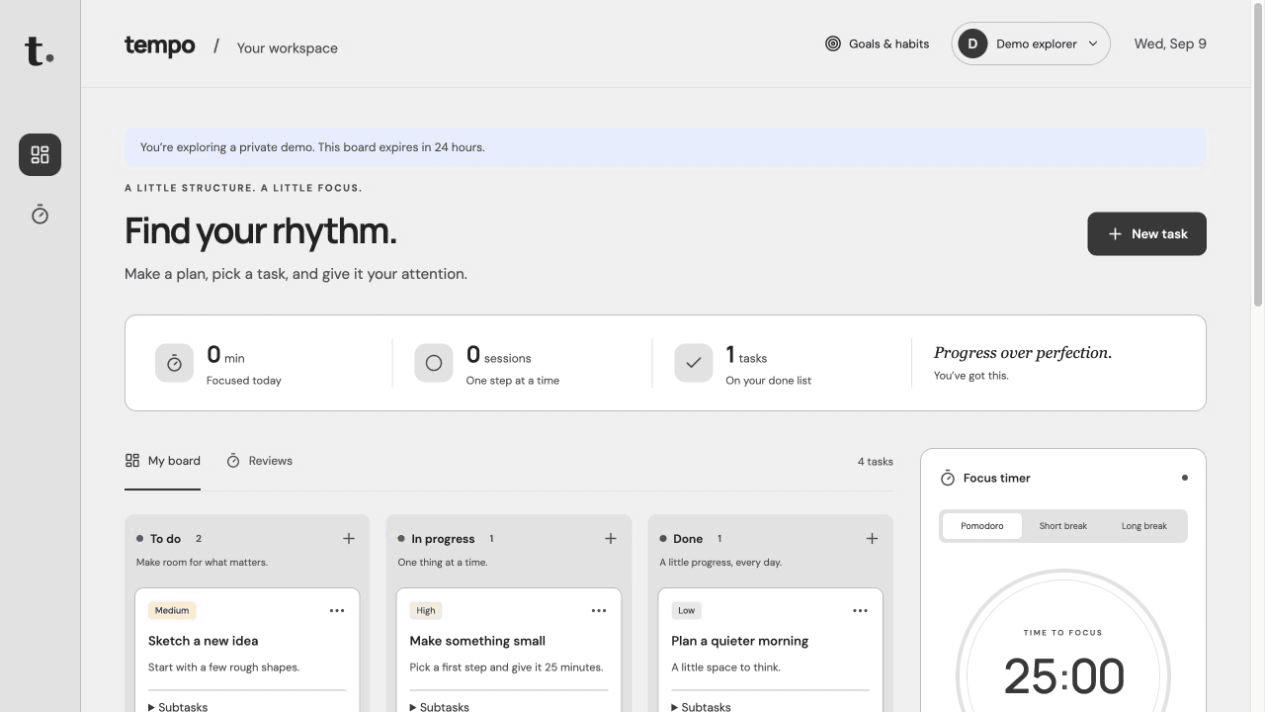The height and width of the screenshot is (712, 1265).
Task: Add a task to the To do column
Action: click(x=349, y=539)
